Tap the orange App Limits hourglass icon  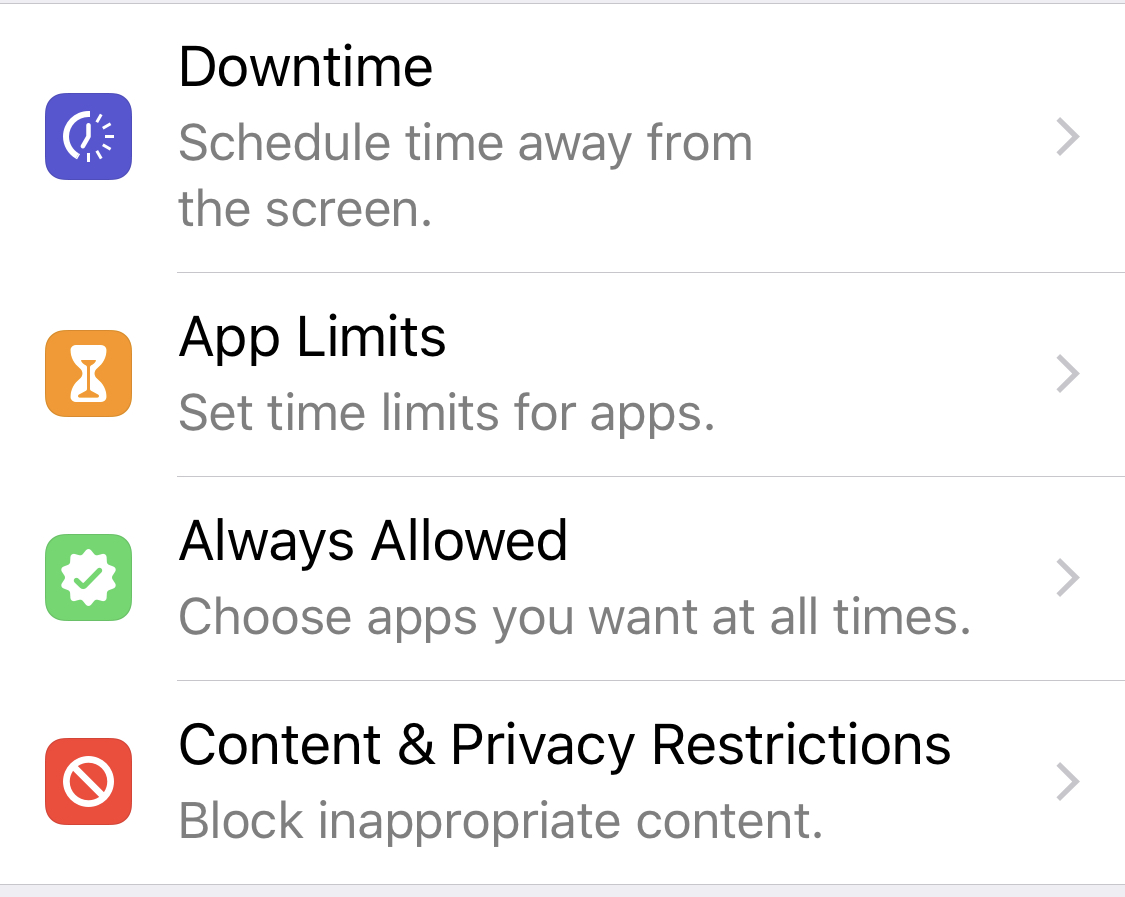point(88,373)
